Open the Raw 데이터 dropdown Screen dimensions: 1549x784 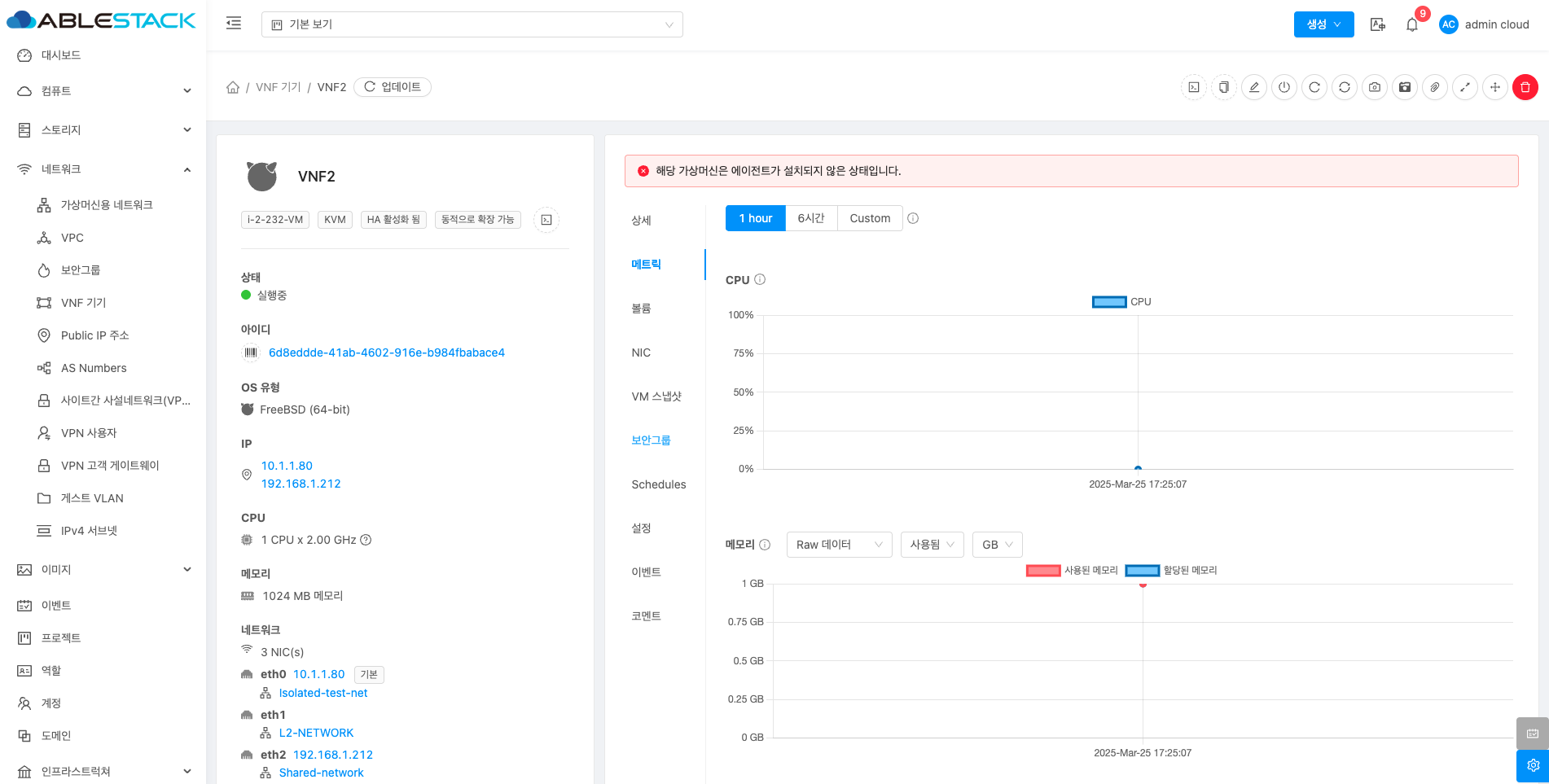pos(839,545)
